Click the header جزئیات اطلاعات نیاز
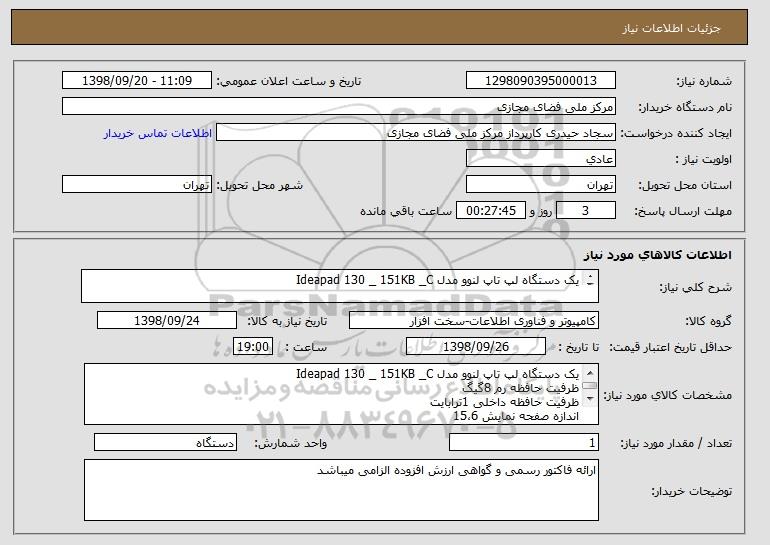The height and width of the screenshot is (545, 770). click(671, 28)
